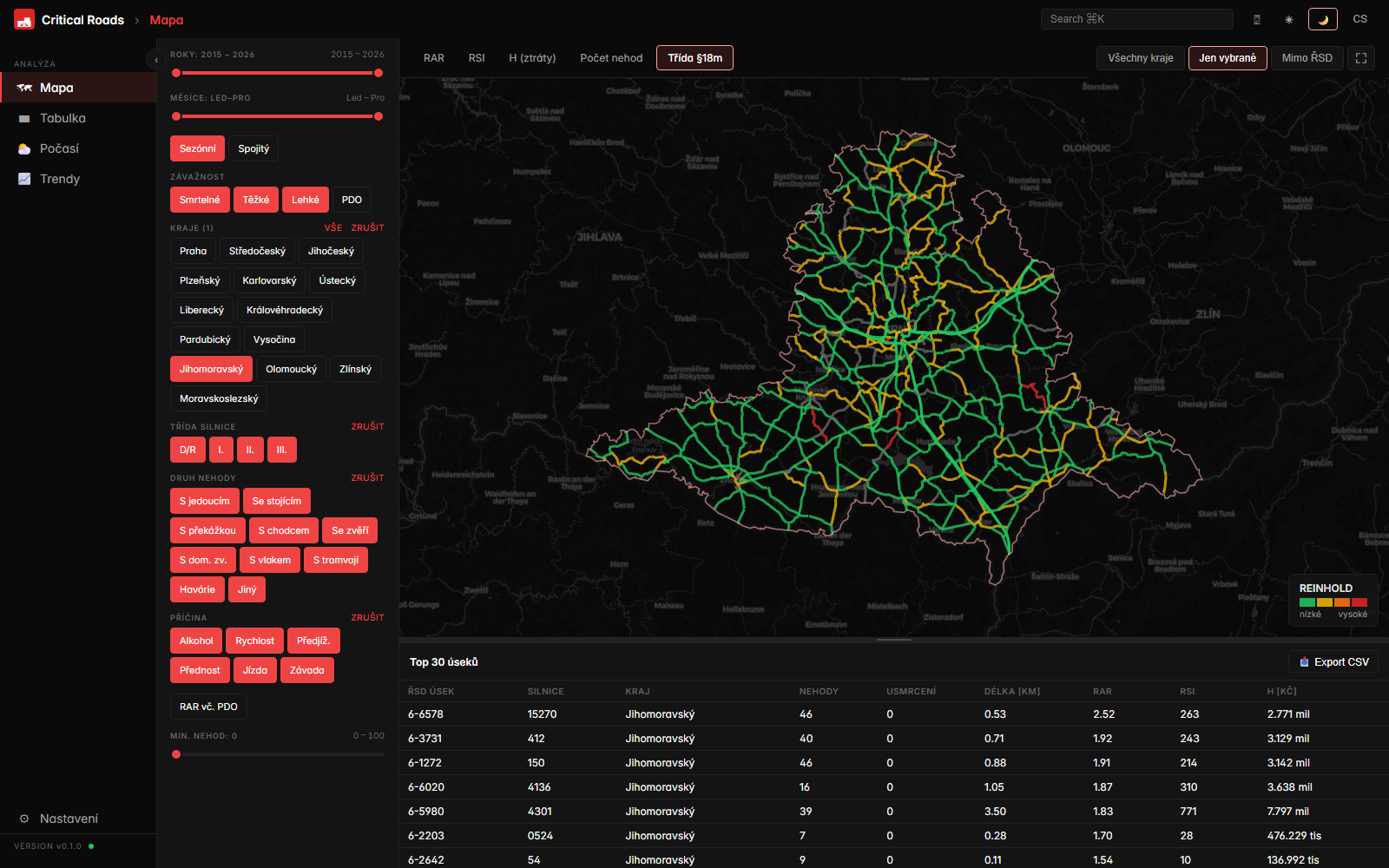Select the dark theme moon icon

tap(1323, 19)
